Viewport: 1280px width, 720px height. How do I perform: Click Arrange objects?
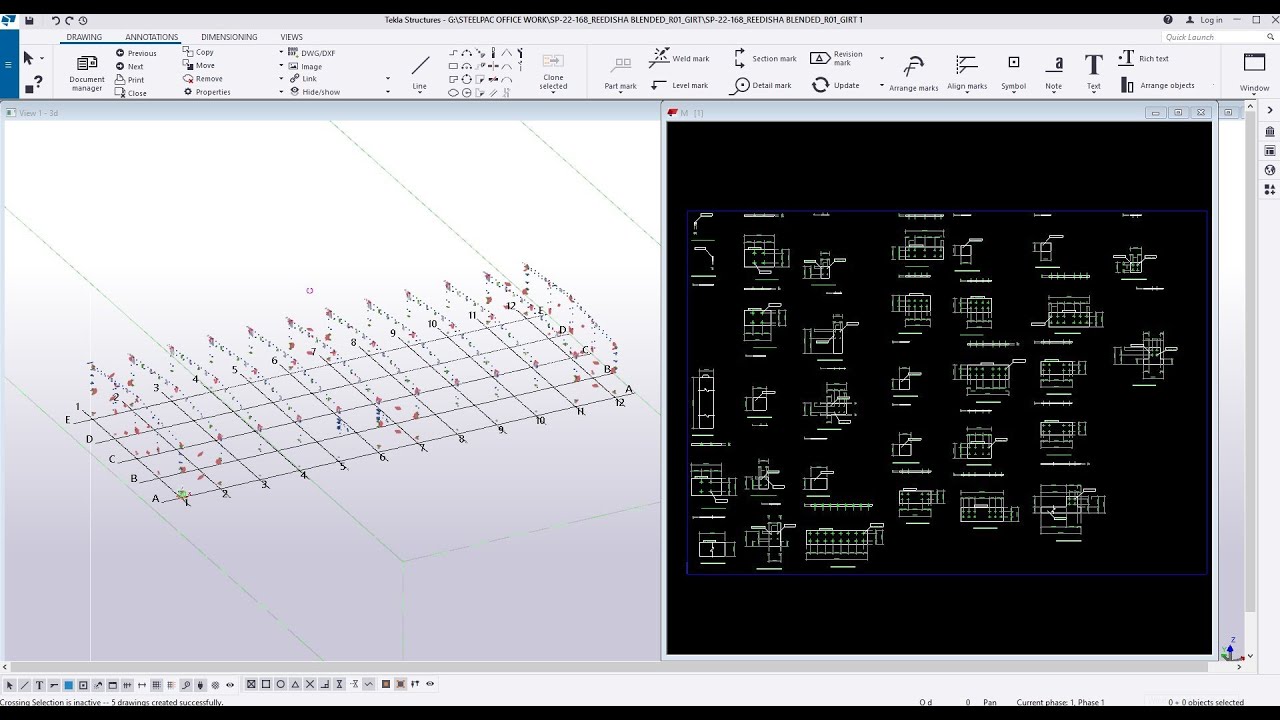pos(1157,85)
